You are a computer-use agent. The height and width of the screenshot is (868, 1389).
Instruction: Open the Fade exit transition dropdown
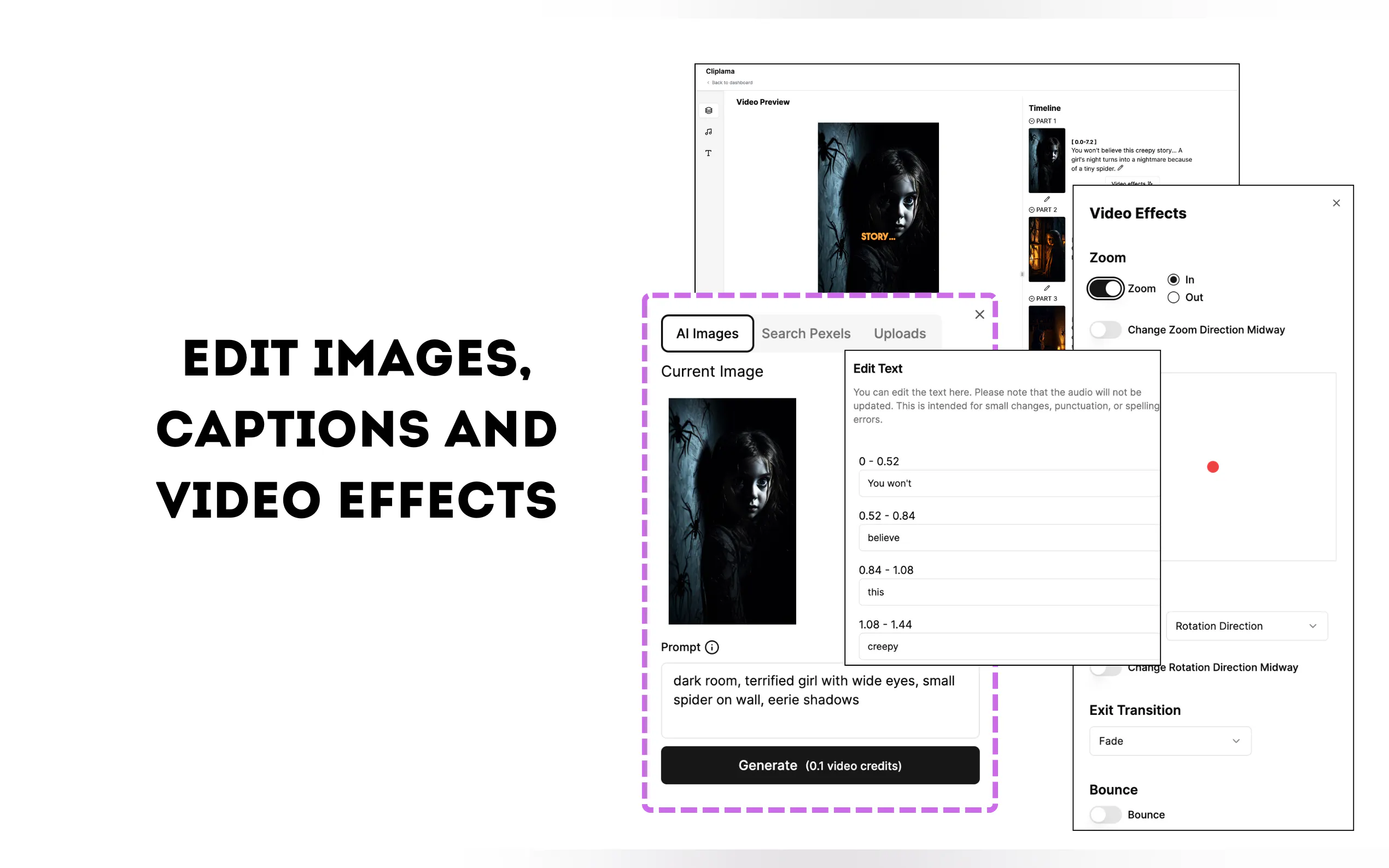[x=1170, y=741]
